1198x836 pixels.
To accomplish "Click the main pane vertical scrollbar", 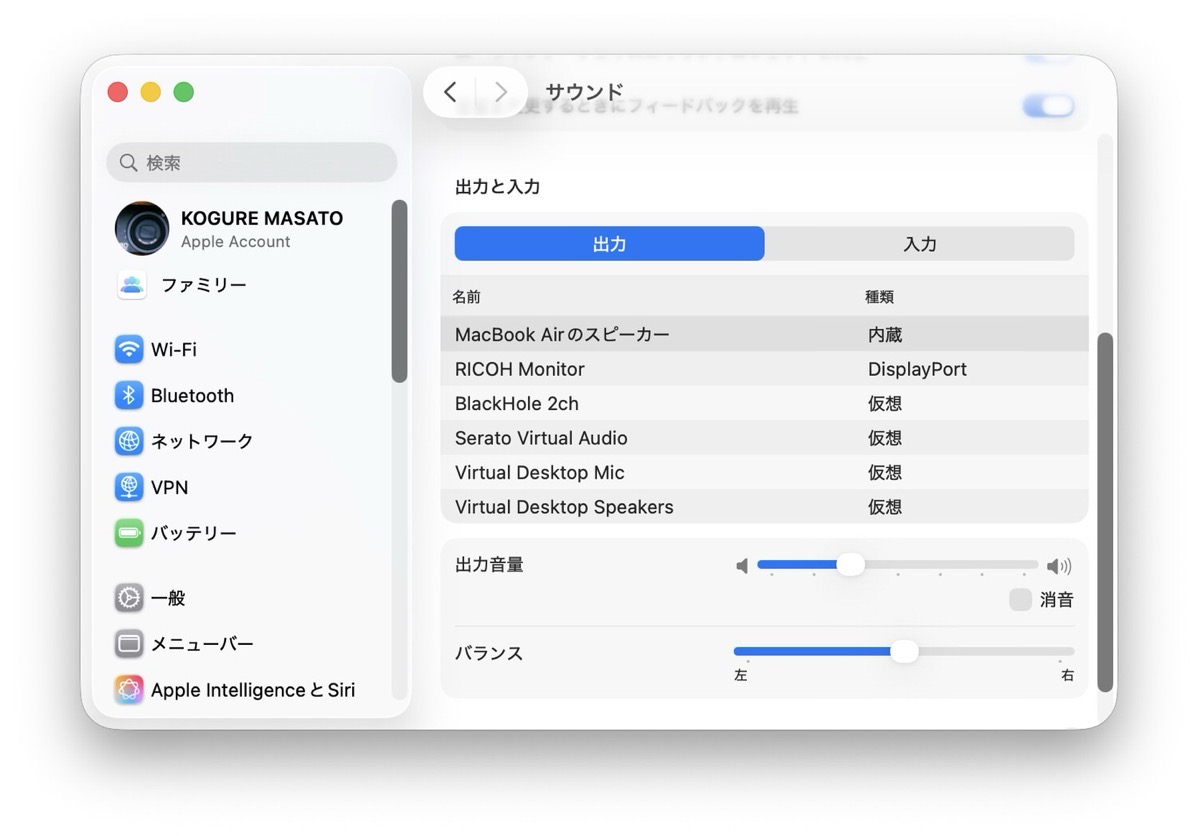I will coord(1105,512).
